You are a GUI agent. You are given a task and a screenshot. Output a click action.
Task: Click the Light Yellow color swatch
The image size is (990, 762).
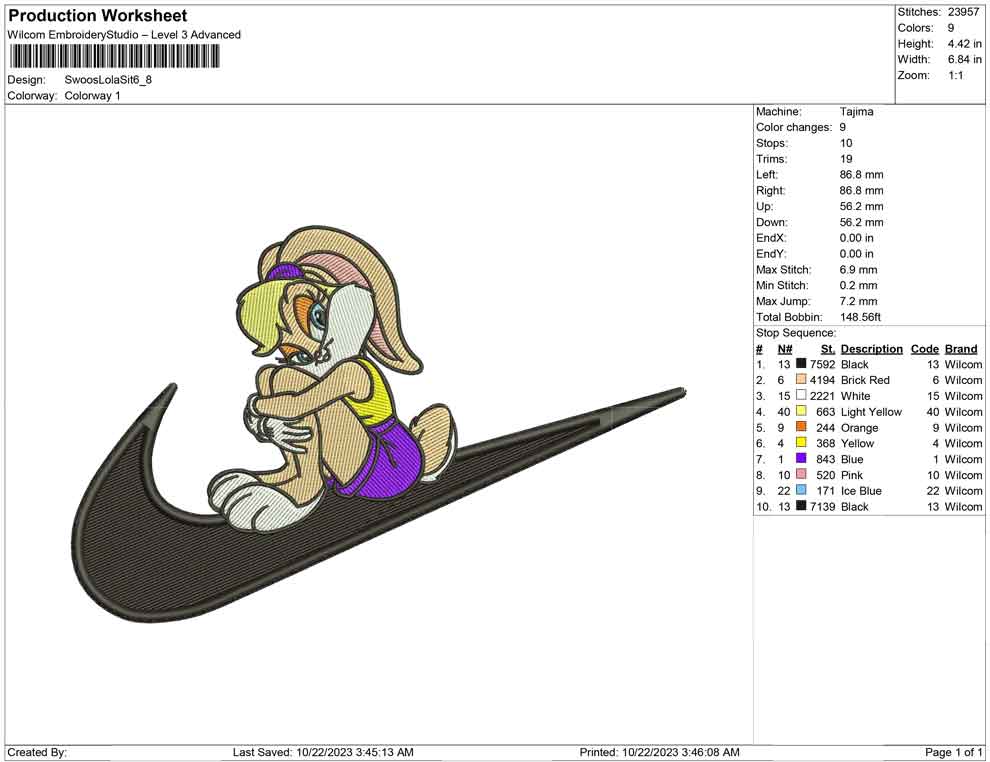[801, 411]
